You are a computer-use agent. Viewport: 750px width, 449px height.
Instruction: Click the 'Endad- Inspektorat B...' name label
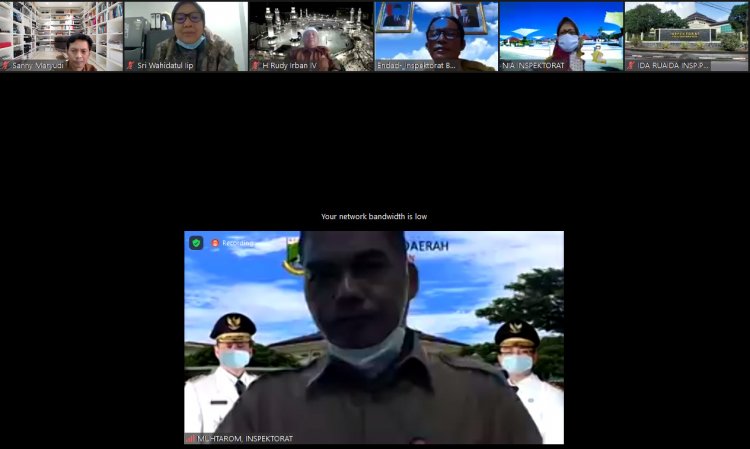(x=416, y=66)
